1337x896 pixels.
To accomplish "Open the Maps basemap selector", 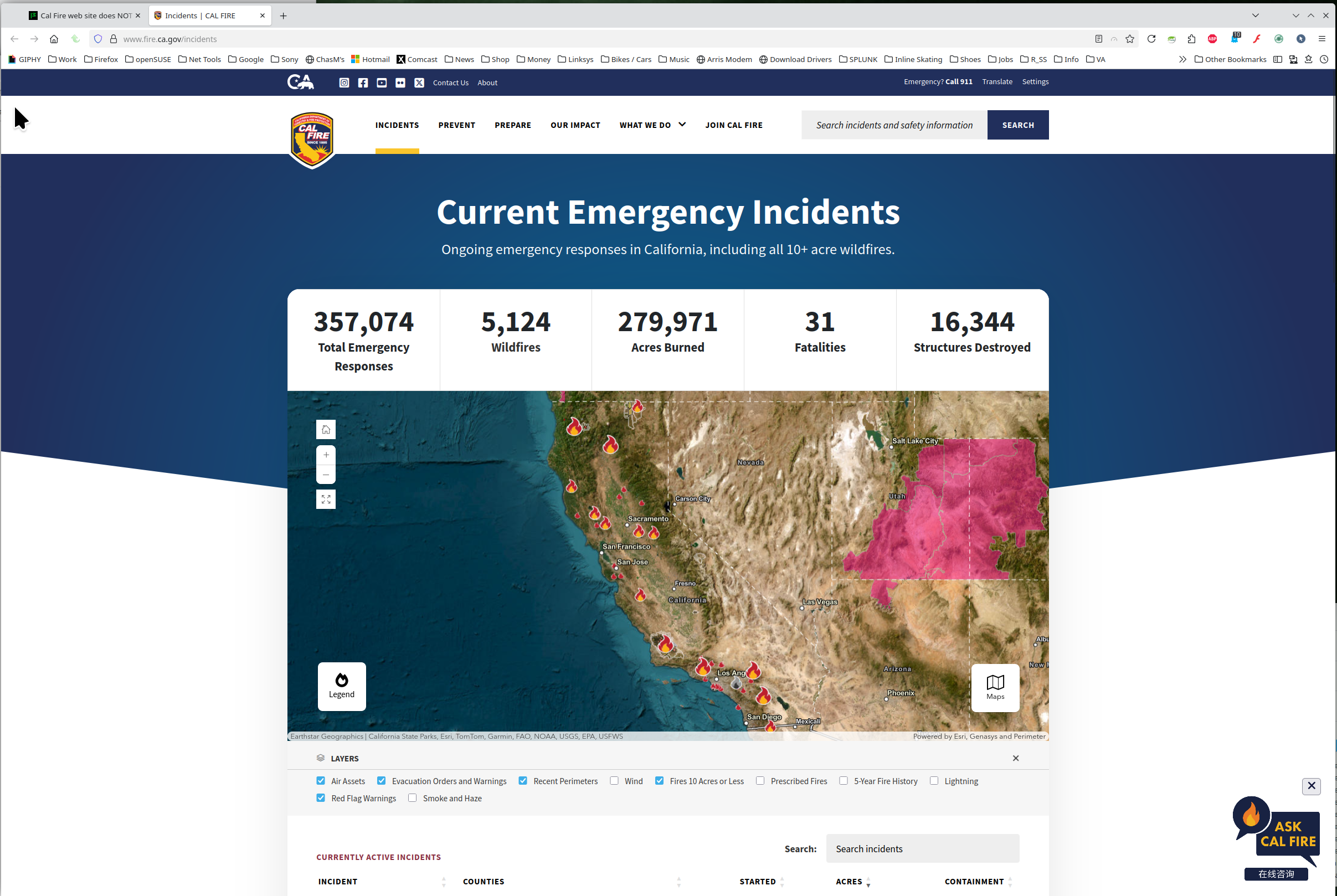I will click(x=995, y=687).
